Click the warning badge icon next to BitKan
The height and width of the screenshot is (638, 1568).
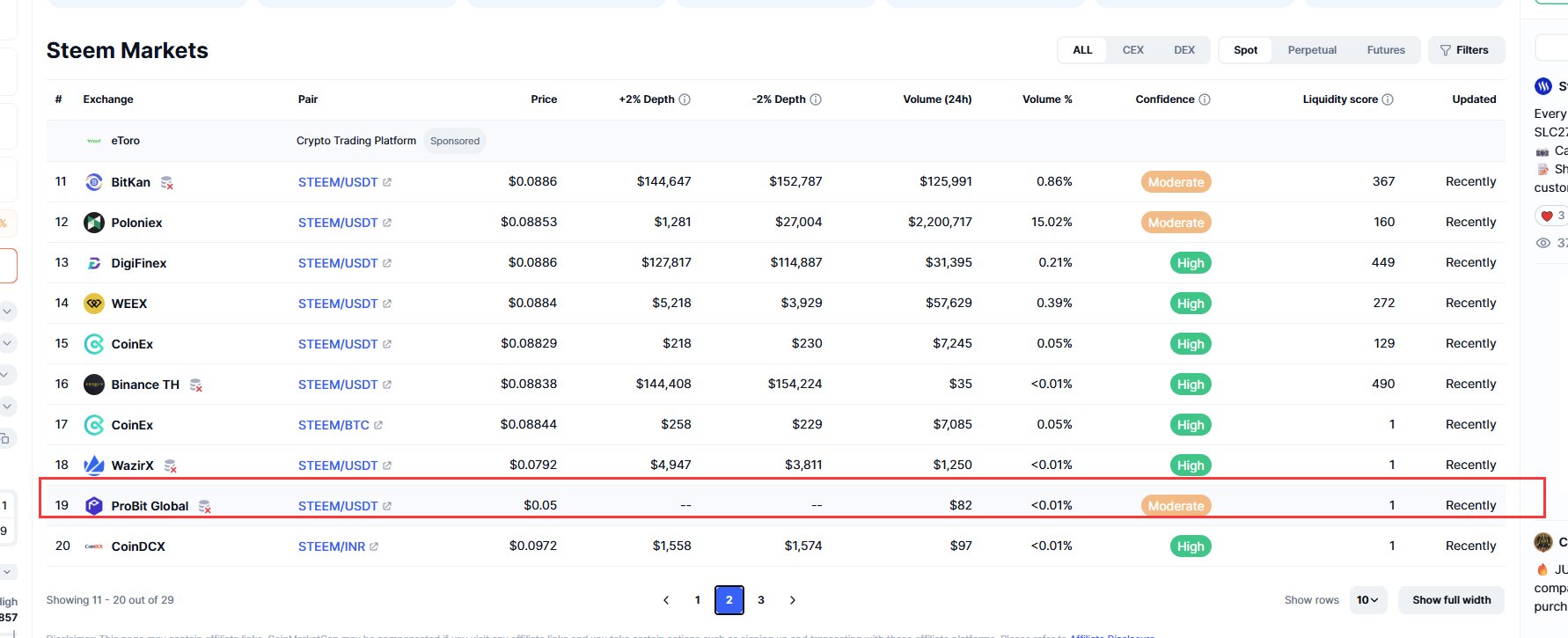click(166, 183)
